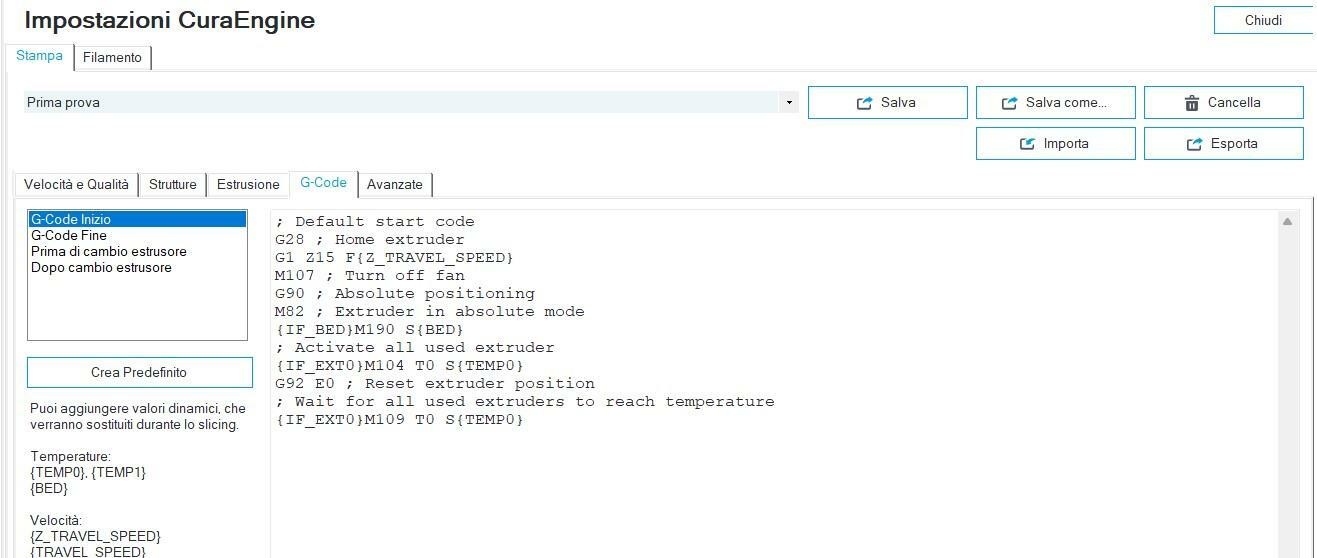Open the Prima prova profile dropdown
Viewport: 1317px width, 558px height.
tap(789, 102)
